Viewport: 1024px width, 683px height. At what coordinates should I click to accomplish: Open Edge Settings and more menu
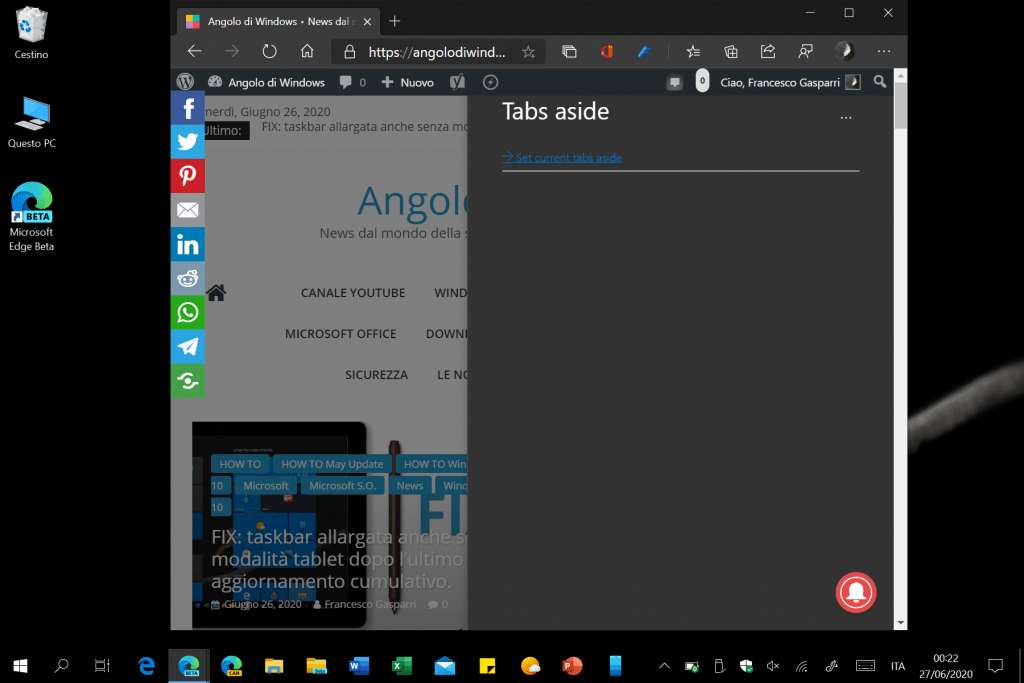pyautogui.click(x=884, y=52)
